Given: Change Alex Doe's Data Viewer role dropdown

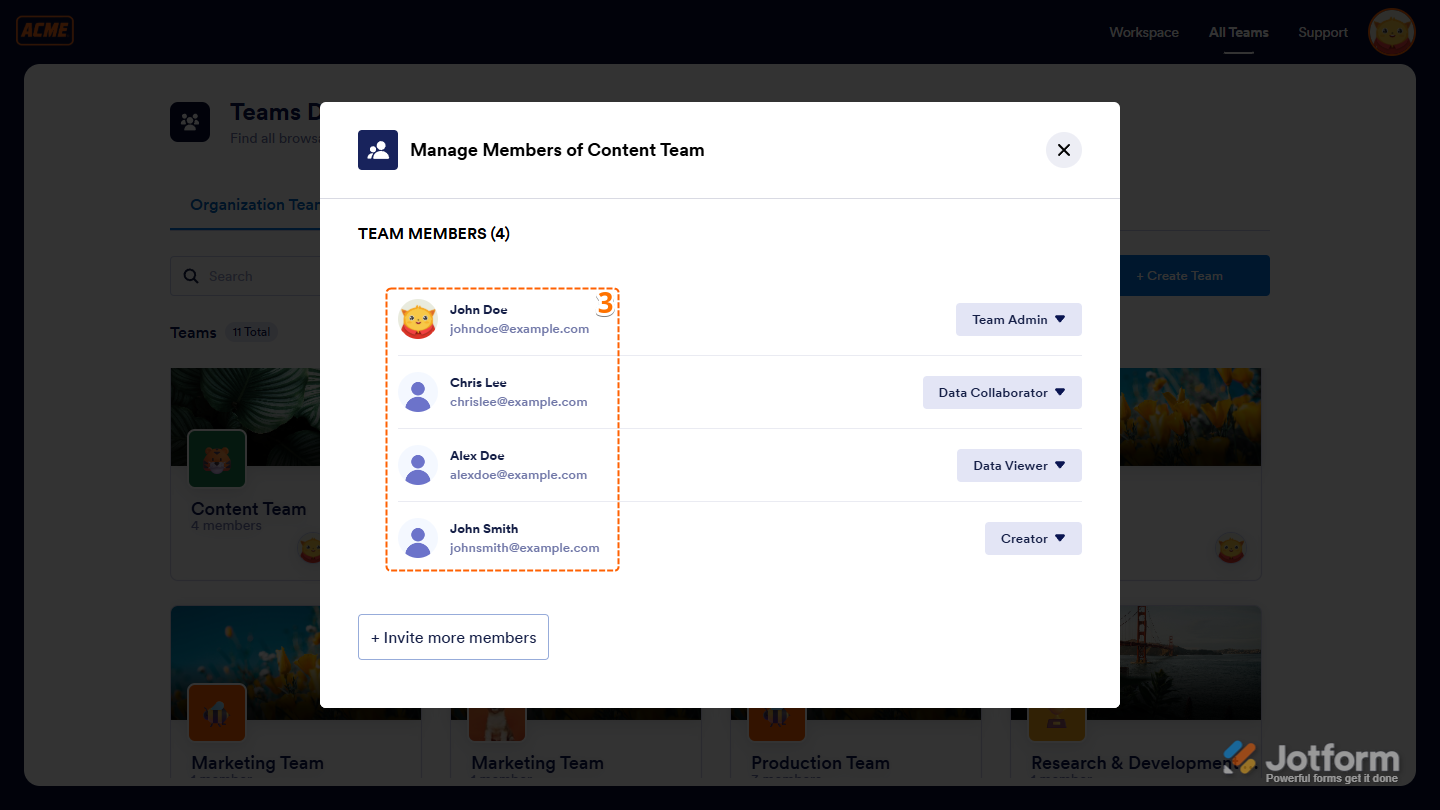Looking at the screenshot, I should [1019, 465].
